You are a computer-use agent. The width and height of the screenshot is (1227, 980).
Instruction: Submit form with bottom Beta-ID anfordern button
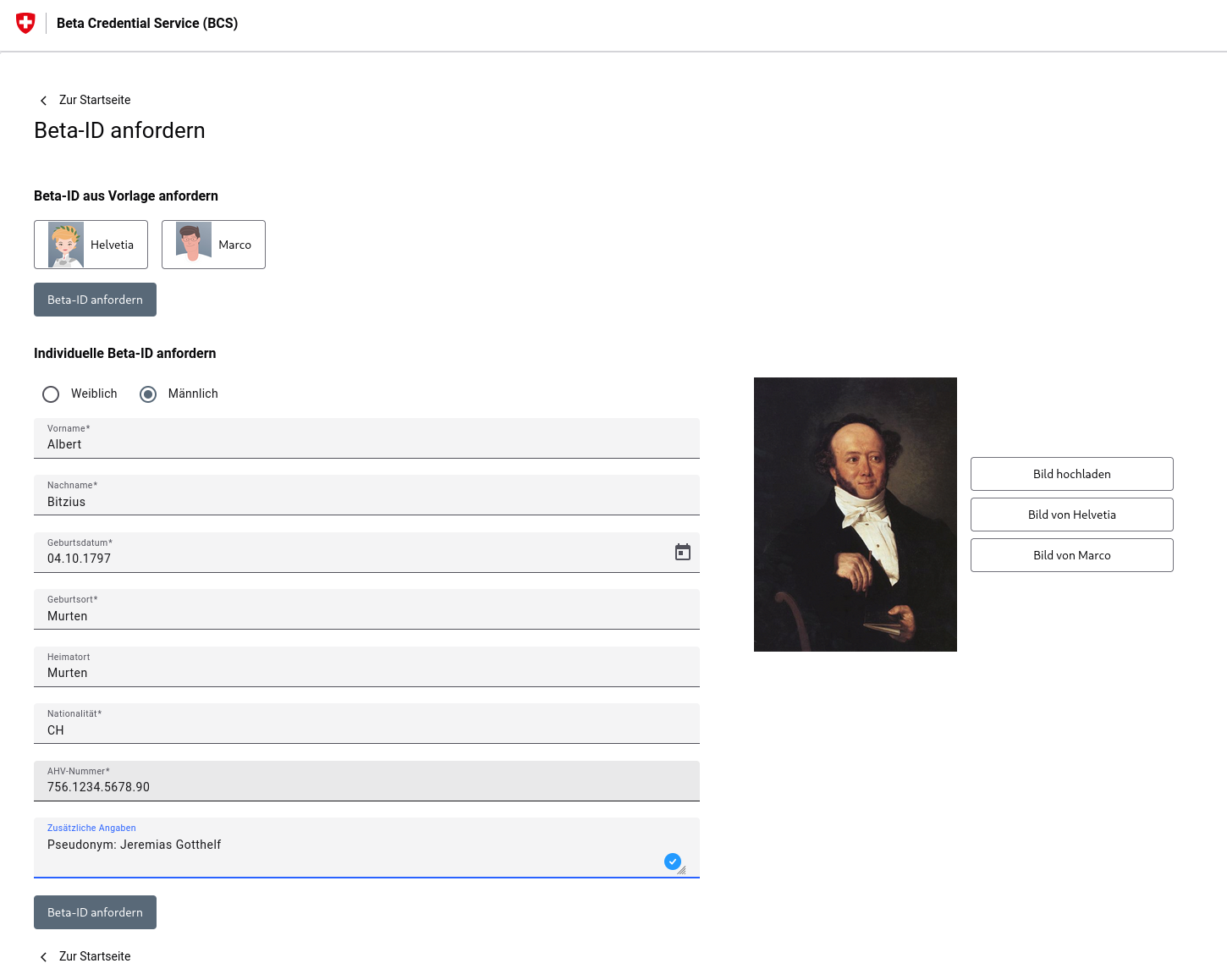pyautogui.click(x=95, y=912)
